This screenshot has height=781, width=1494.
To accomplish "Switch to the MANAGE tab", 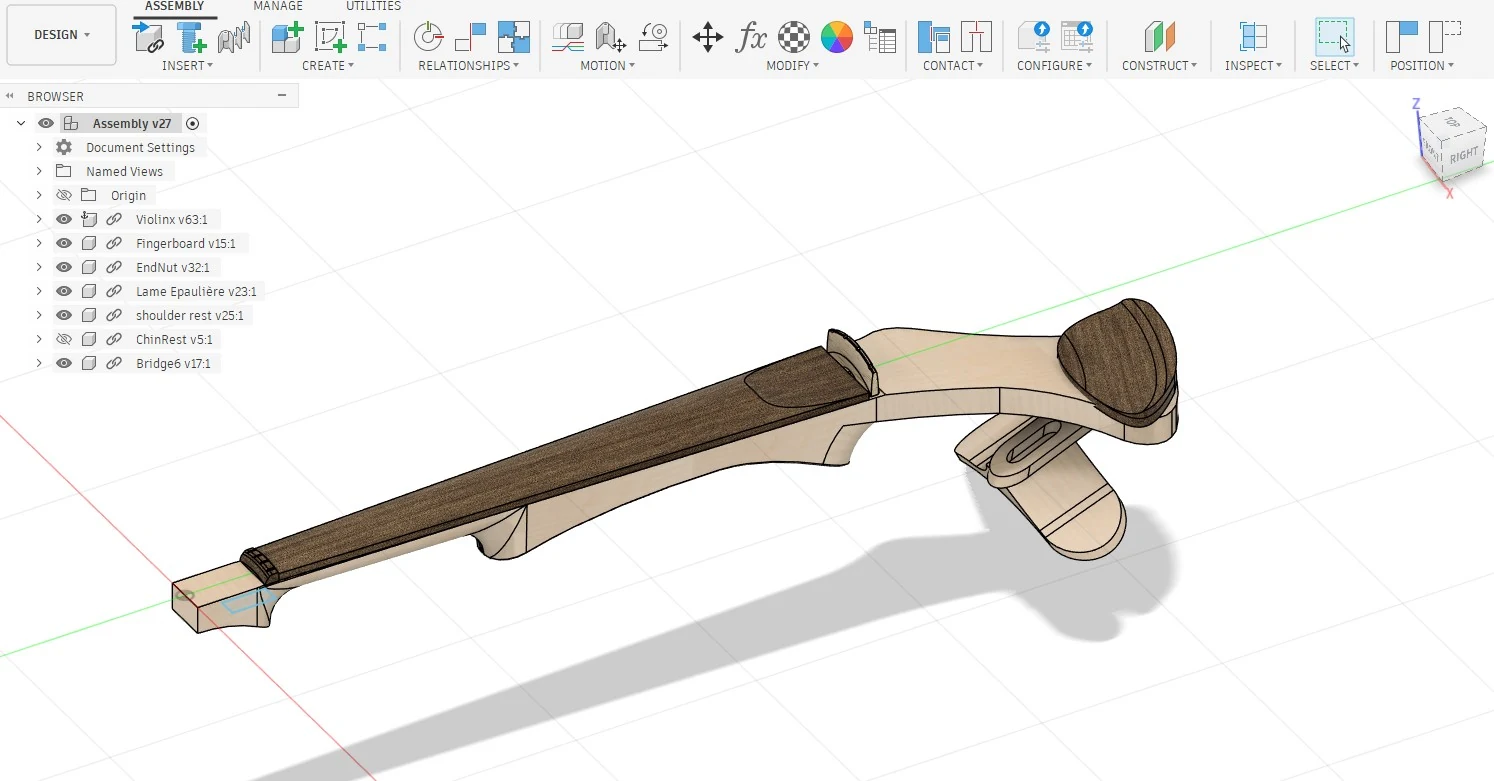I will (x=278, y=6).
